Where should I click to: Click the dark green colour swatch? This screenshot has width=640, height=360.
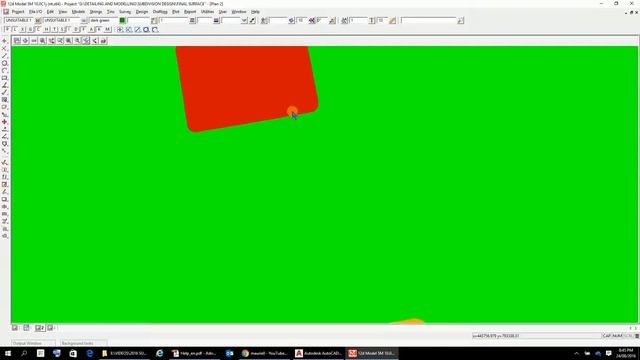point(122,20)
